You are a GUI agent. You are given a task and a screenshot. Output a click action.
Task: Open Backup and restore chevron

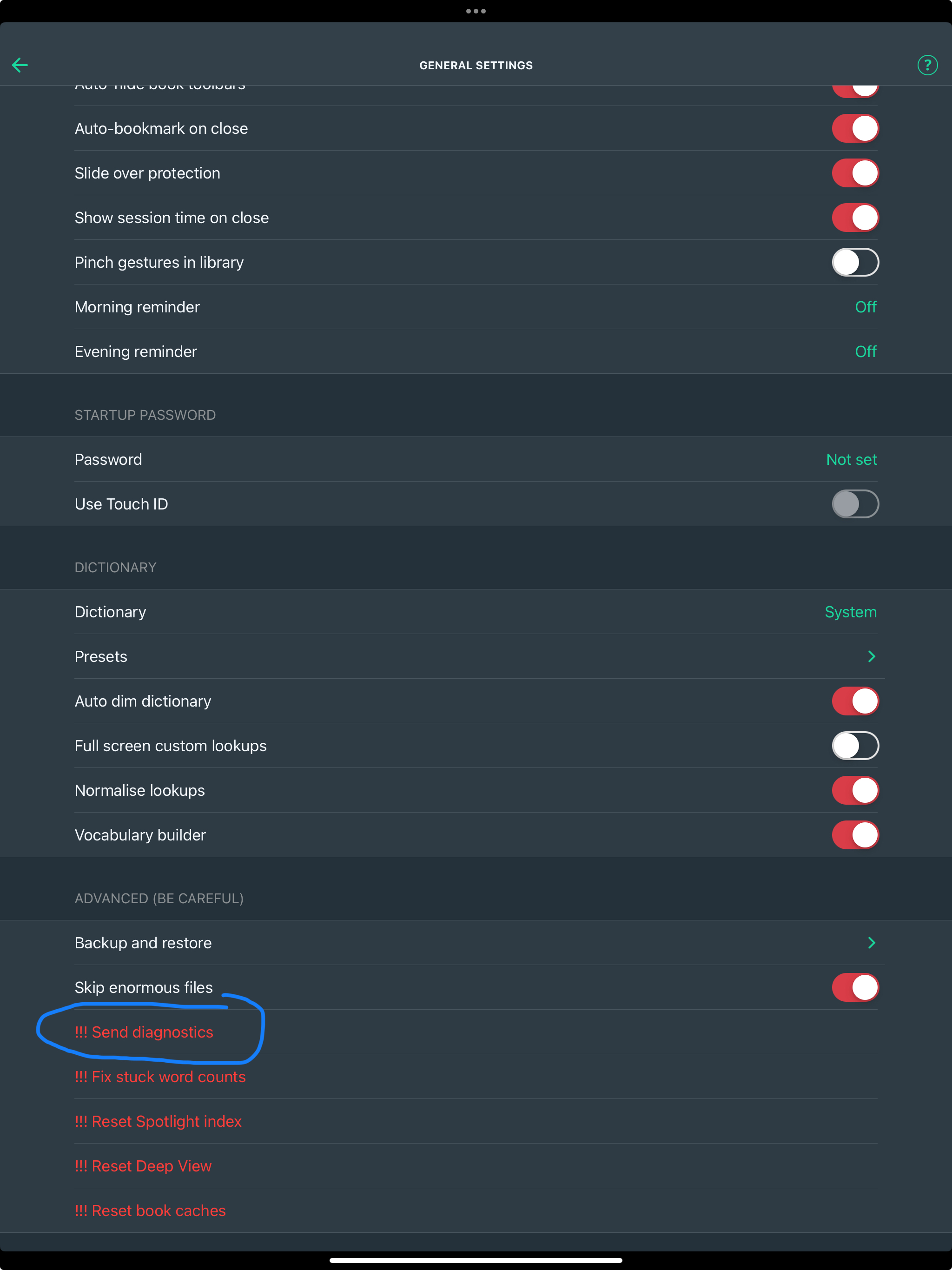click(x=871, y=943)
